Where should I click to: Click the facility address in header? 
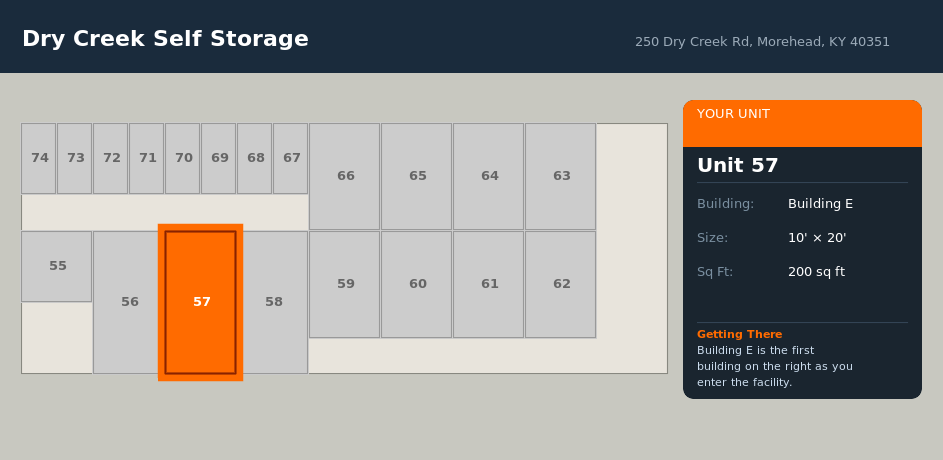762,42
